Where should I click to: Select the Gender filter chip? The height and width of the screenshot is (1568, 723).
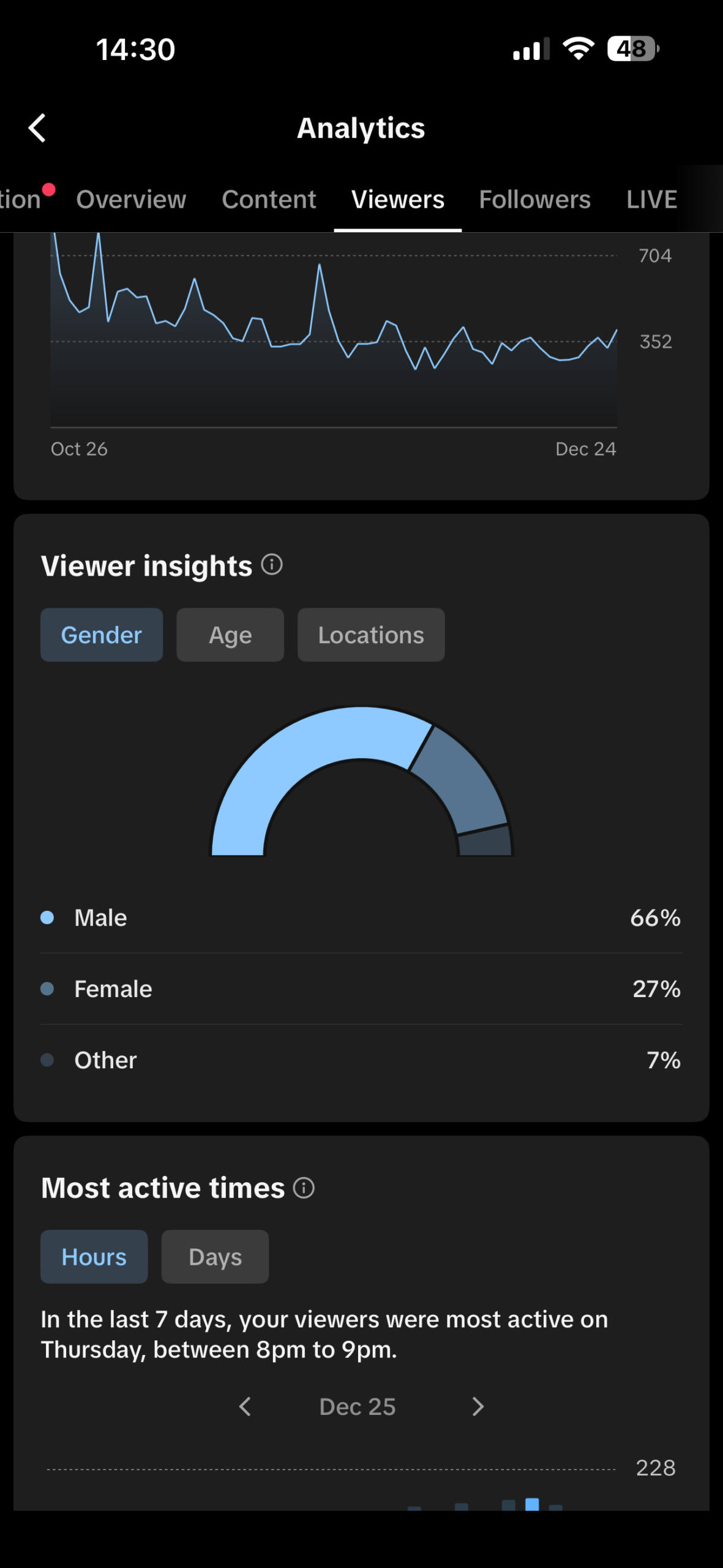pyautogui.click(x=102, y=635)
